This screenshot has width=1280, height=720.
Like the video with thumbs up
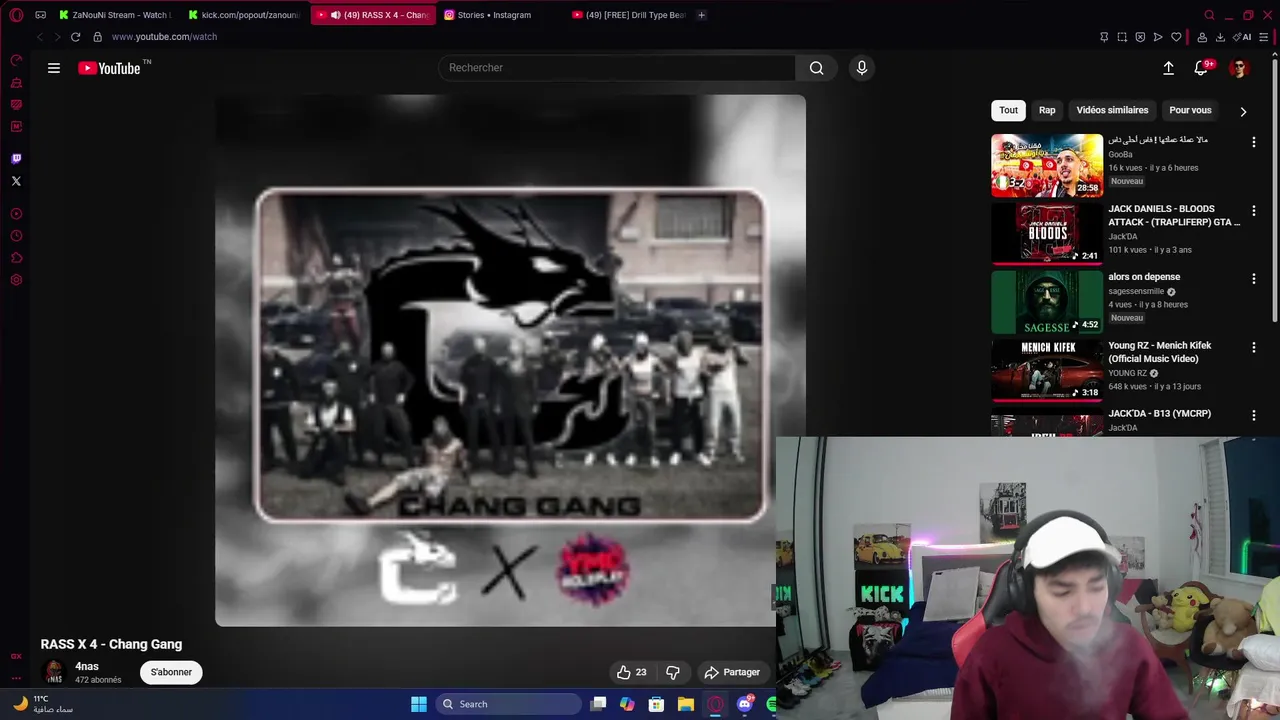coord(632,672)
